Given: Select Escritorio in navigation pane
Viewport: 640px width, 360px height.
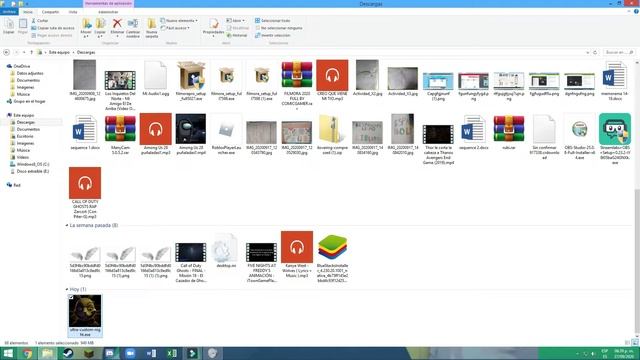Looking at the screenshot, I should point(25,136).
